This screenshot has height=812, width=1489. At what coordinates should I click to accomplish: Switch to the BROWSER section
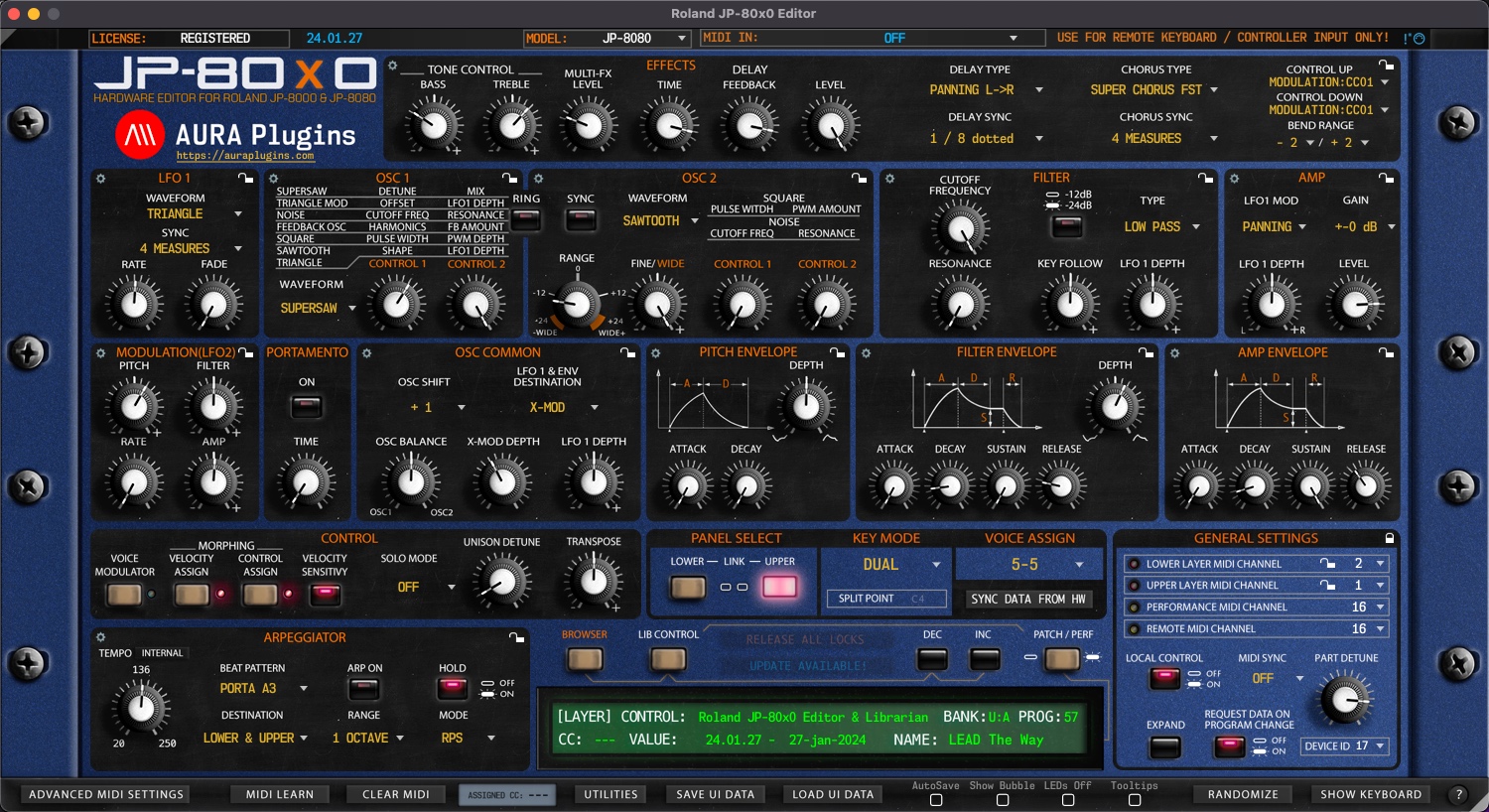click(x=585, y=658)
